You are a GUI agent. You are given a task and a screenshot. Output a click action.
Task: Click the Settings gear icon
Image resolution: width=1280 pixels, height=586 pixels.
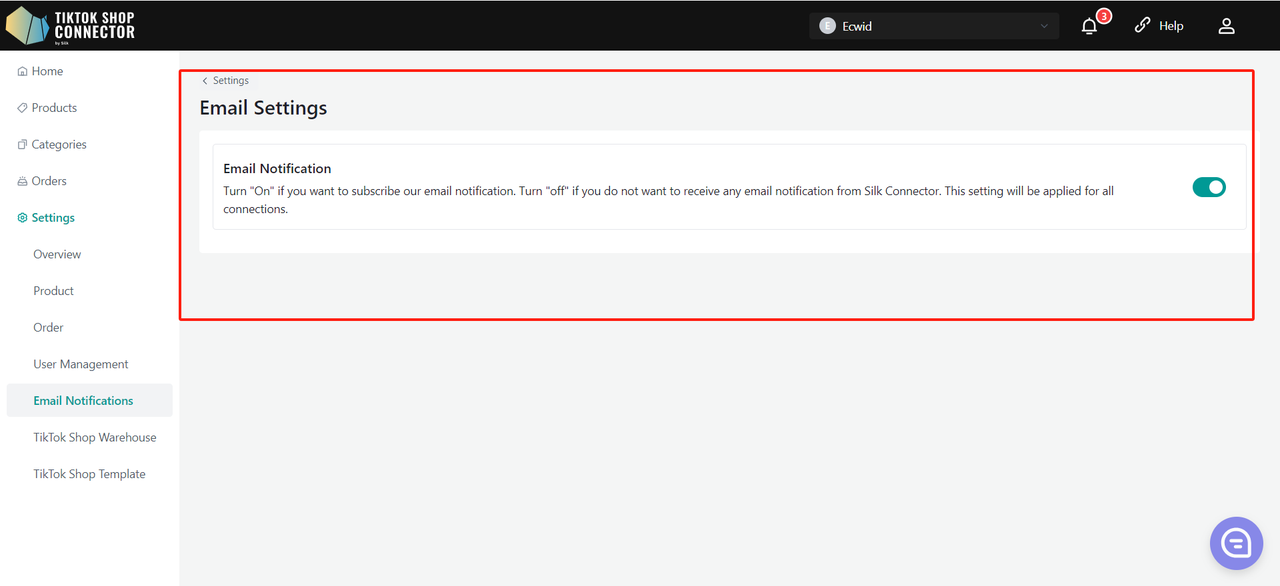pos(23,218)
